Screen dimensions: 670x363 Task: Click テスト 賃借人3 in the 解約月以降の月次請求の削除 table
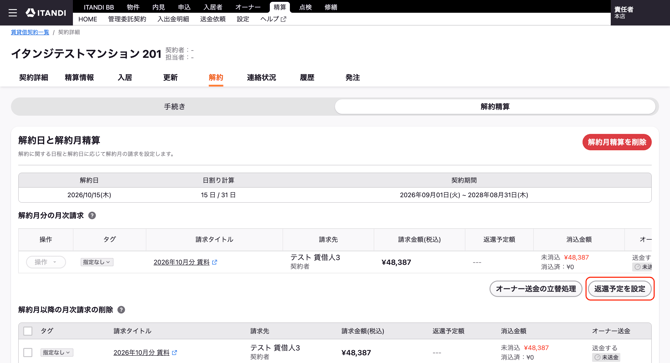275,348
